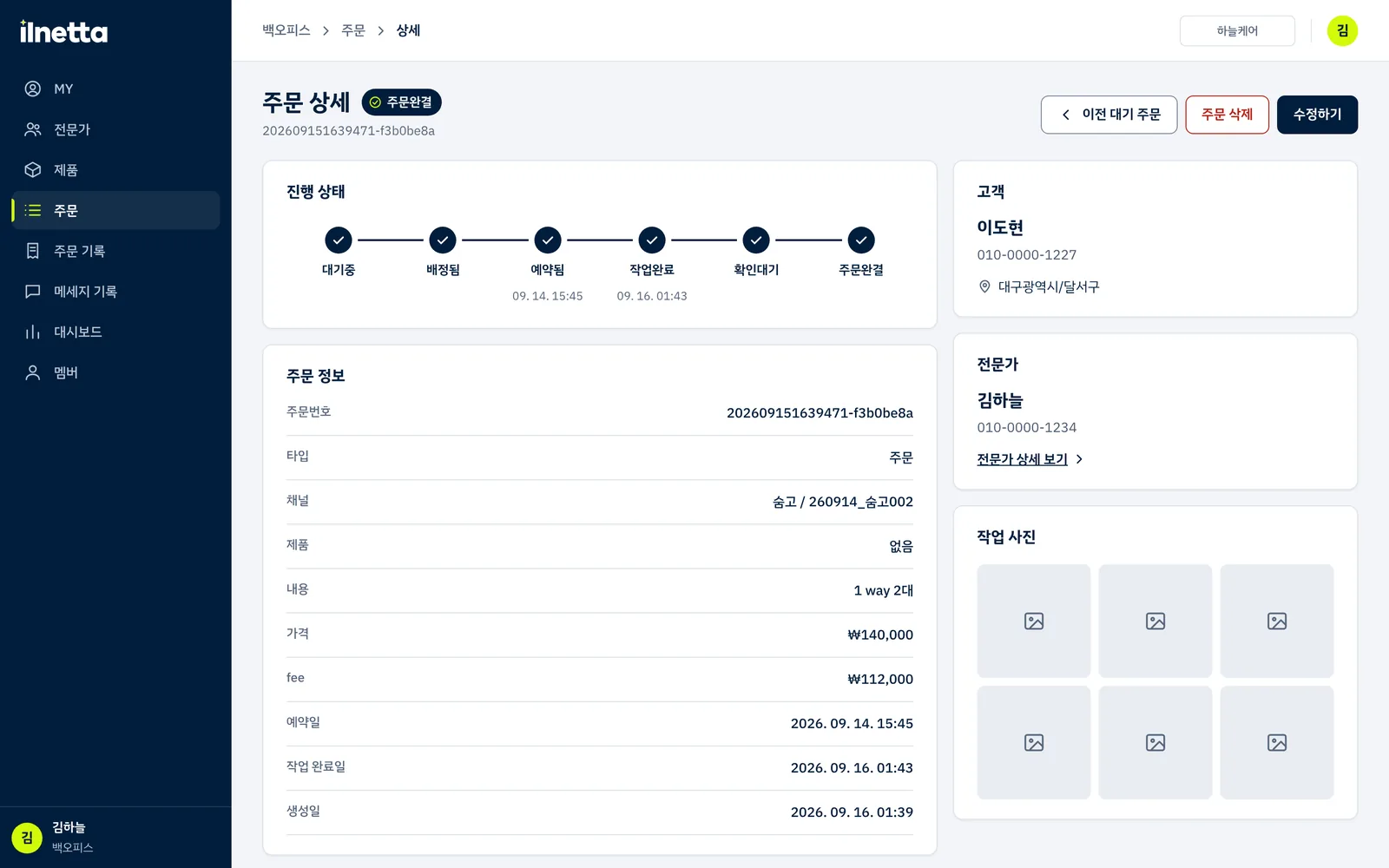Click chevron after 주문 breadcrumb
Viewport: 1389px width, 868px height.
click(x=380, y=31)
